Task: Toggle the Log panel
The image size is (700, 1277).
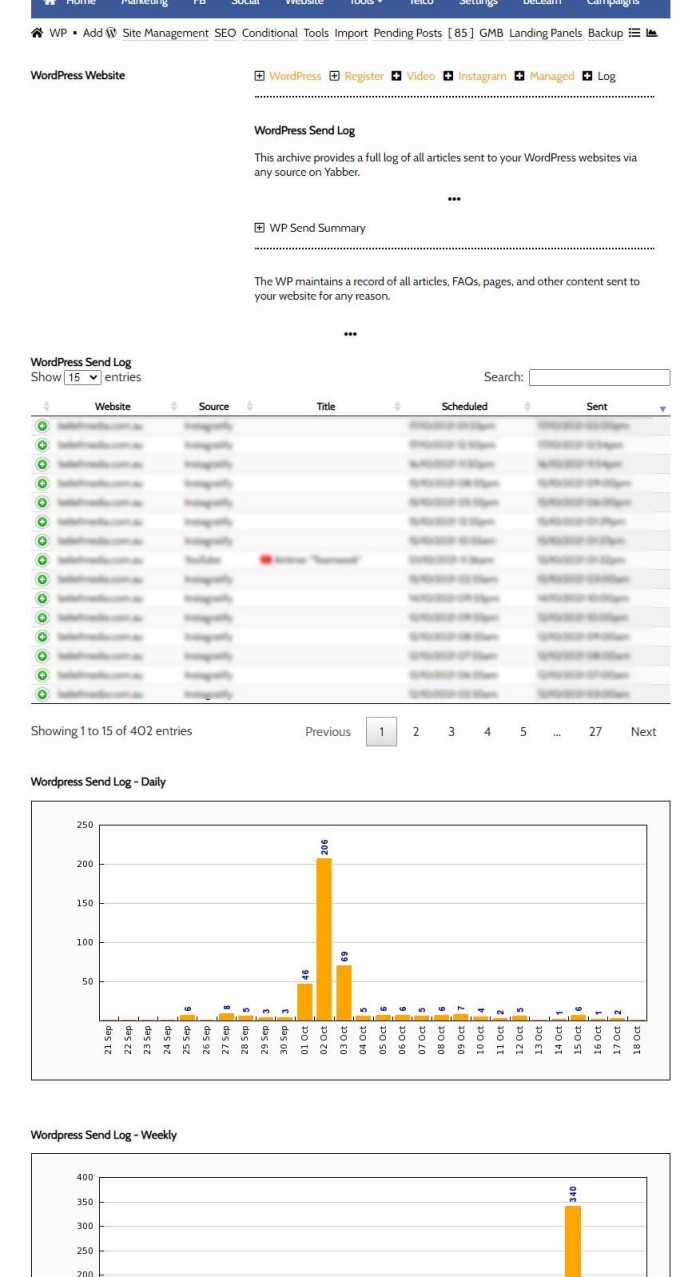Action: point(588,76)
